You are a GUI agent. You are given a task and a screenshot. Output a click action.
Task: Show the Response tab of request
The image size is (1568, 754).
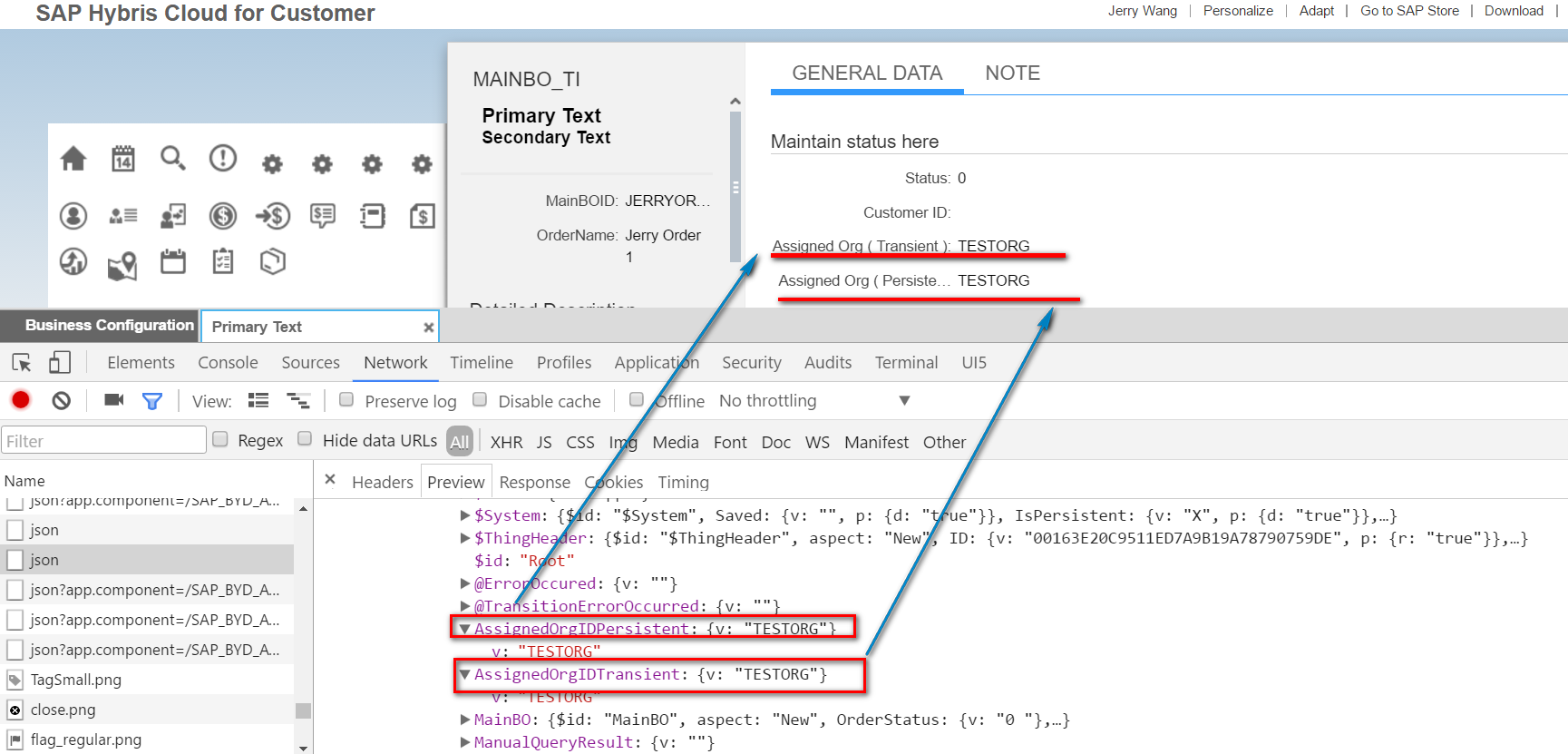coord(535,483)
